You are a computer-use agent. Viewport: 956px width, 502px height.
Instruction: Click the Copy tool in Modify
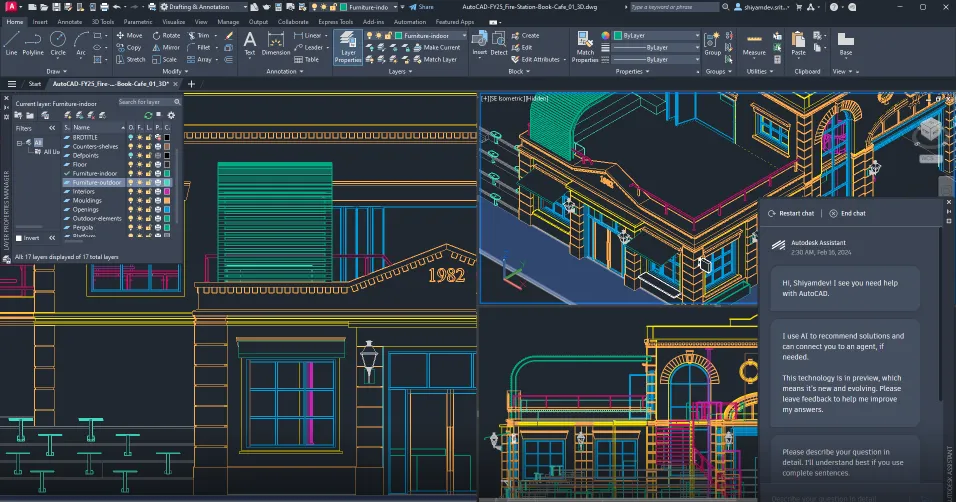pos(129,48)
